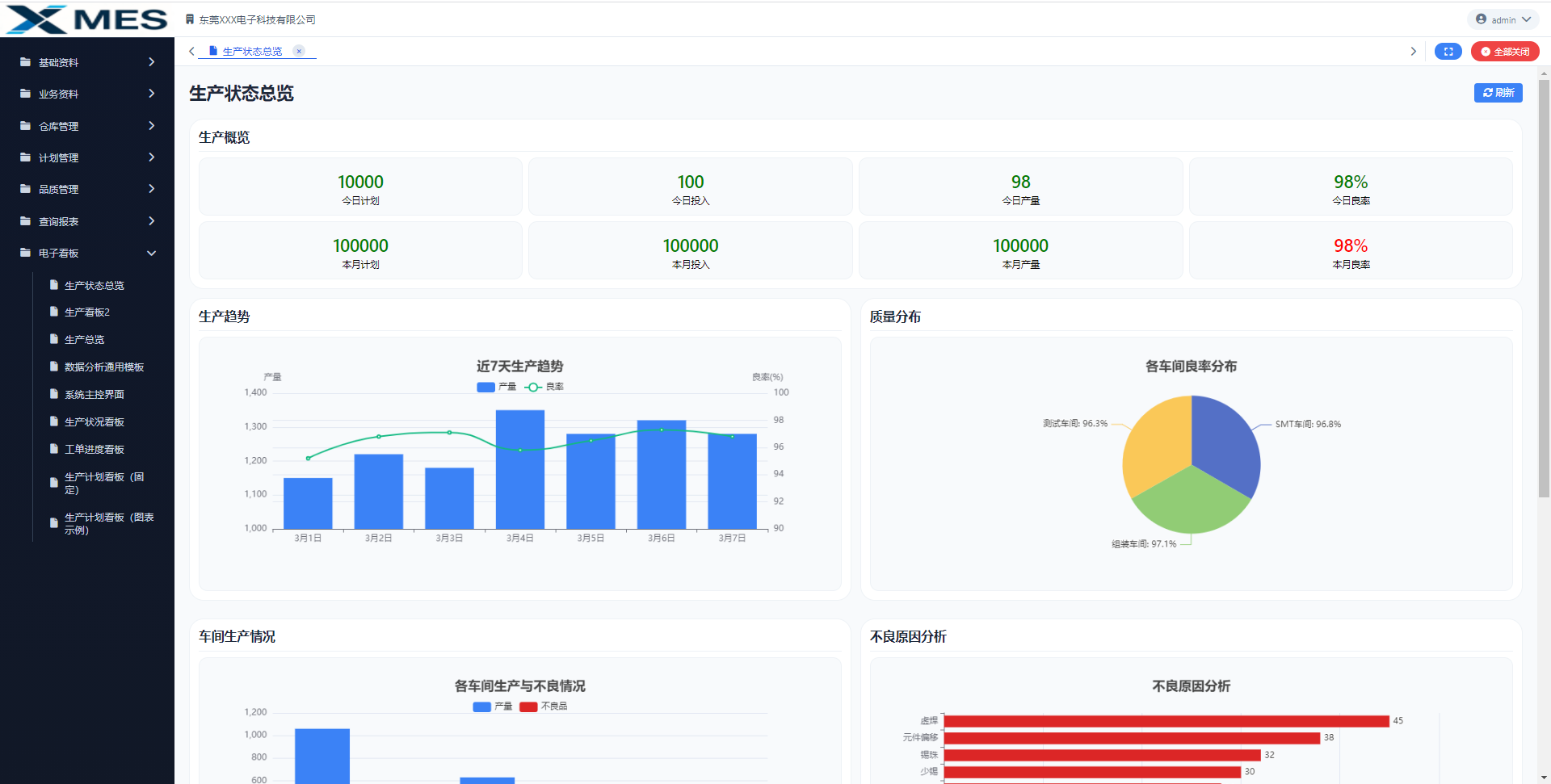Image resolution: width=1551 pixels, height=784 pixels.
Task: Toggle 不良品 series in 各车间生产与不良情况 legend
Action: point(544,706)
